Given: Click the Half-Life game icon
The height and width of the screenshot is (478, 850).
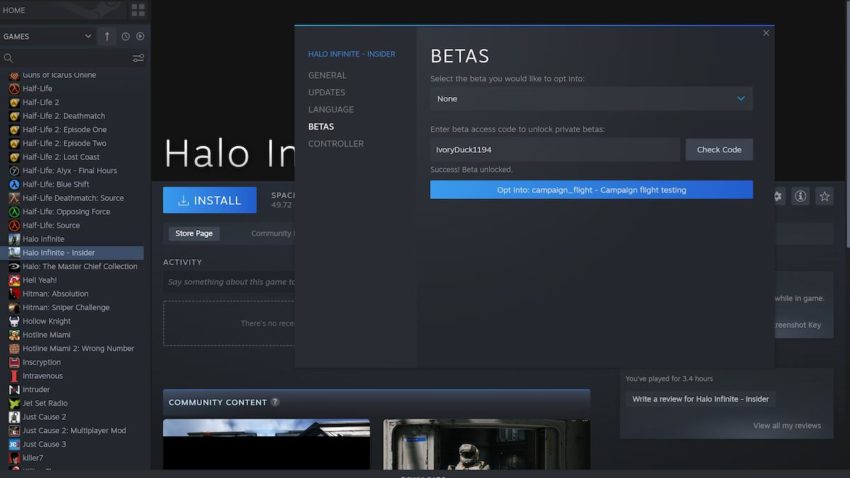Looking at the screenshot, I should point(14,88).
